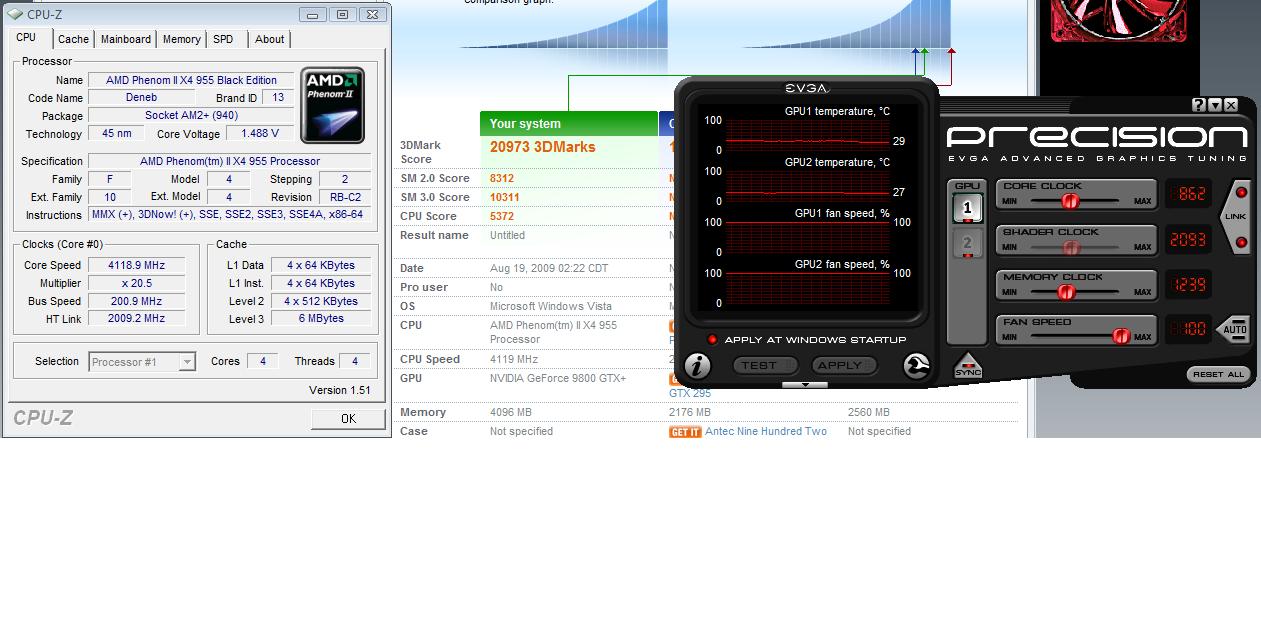
Task: Click the Name field AMD Phenom II X4 955
Action: click(x=191, y=80)
